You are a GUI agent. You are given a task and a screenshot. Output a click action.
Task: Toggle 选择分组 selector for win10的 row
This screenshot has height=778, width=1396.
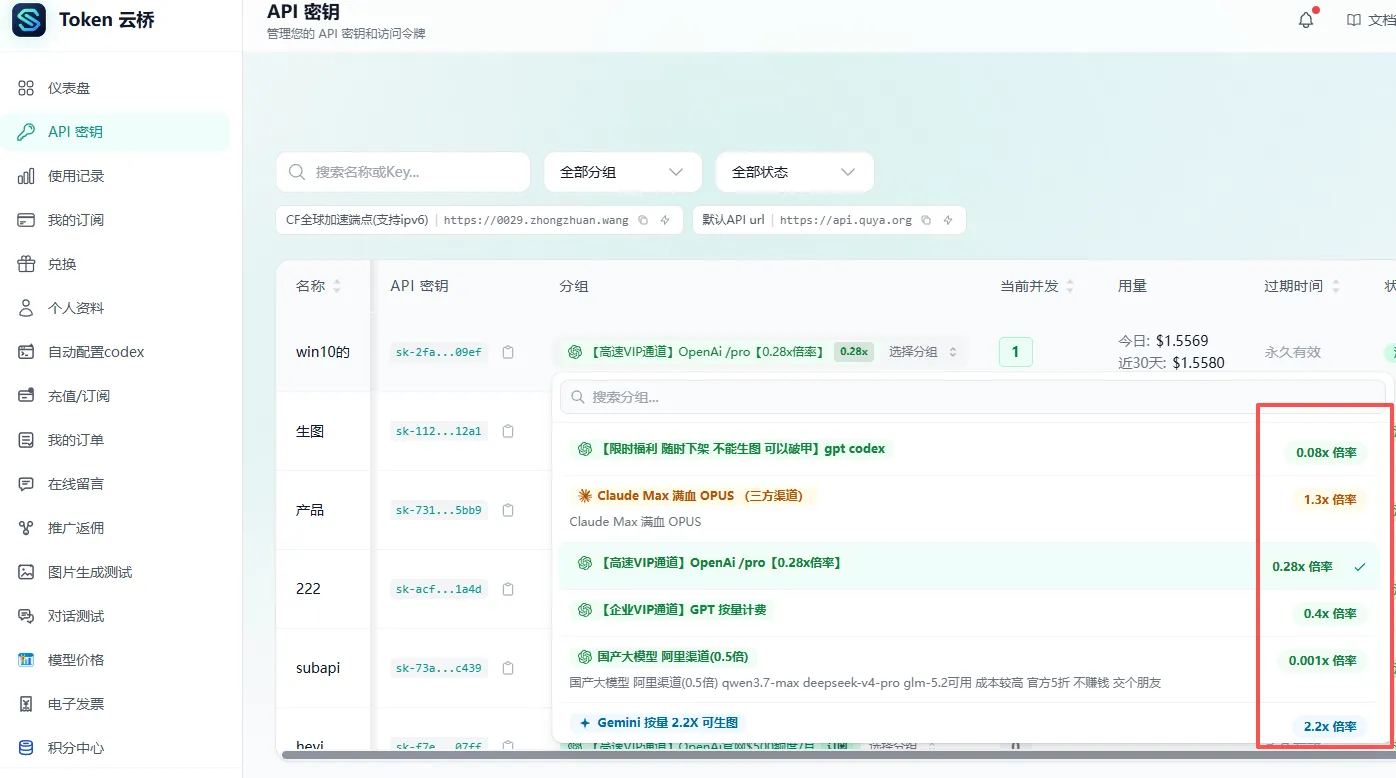click(923, 352)
